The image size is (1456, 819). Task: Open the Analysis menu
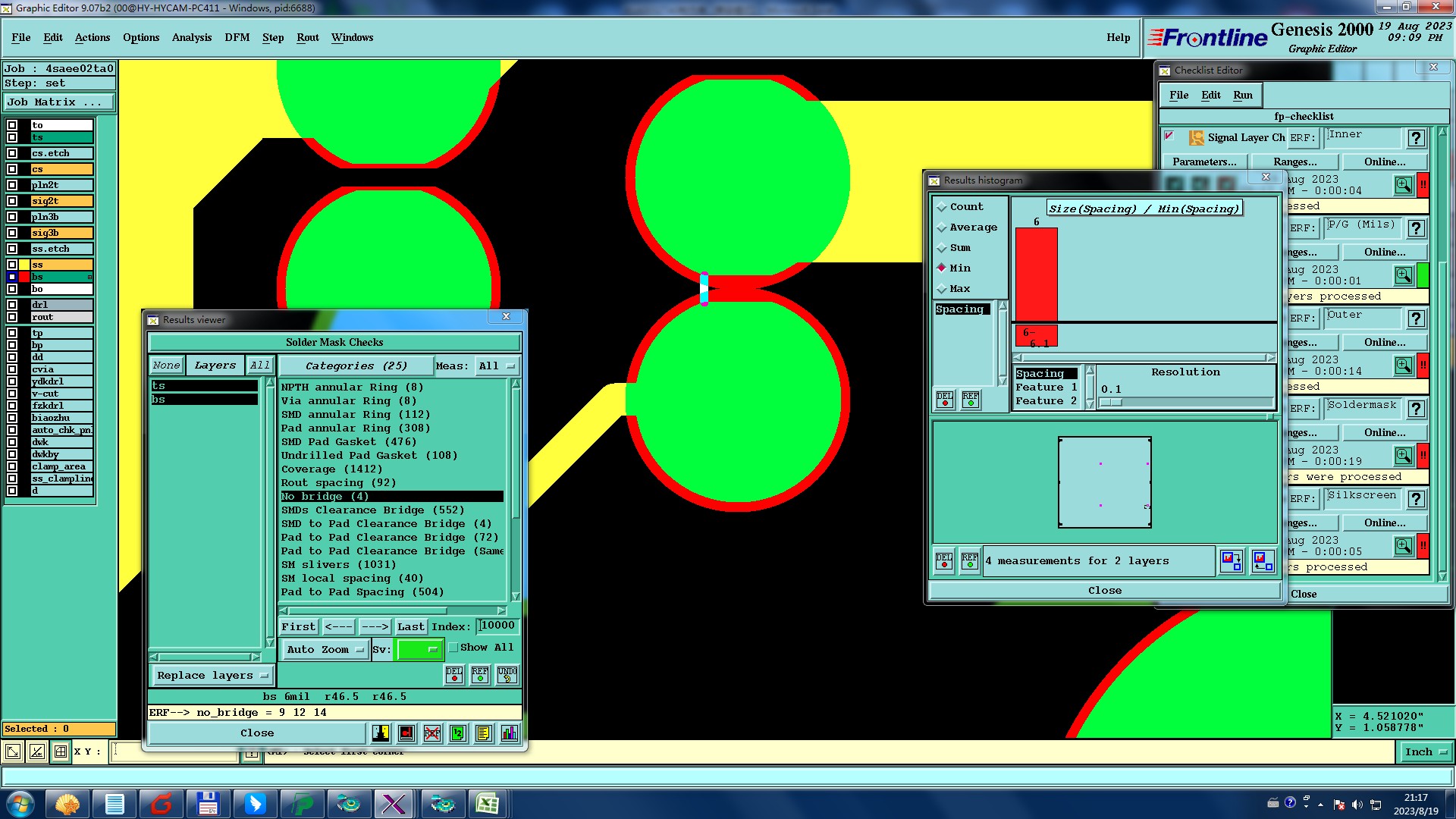coord(191,37)
